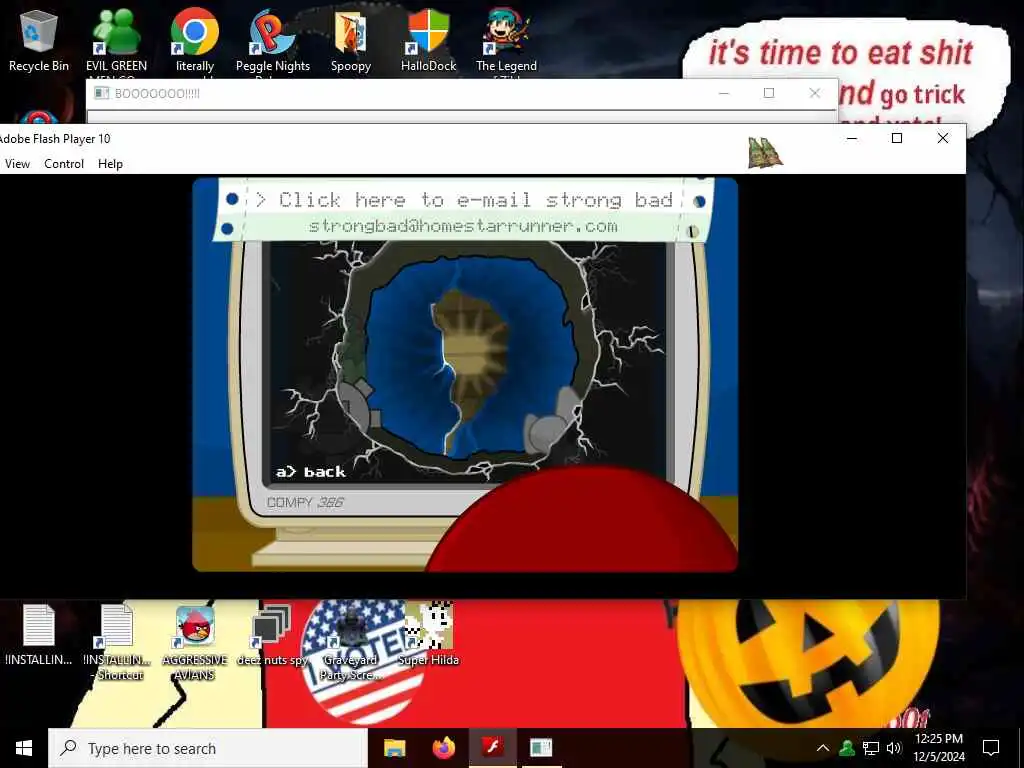Launch AGGRESSIVE AVIANS desktop icon
The image size is (1024, 768).
(x=195, y=641)
